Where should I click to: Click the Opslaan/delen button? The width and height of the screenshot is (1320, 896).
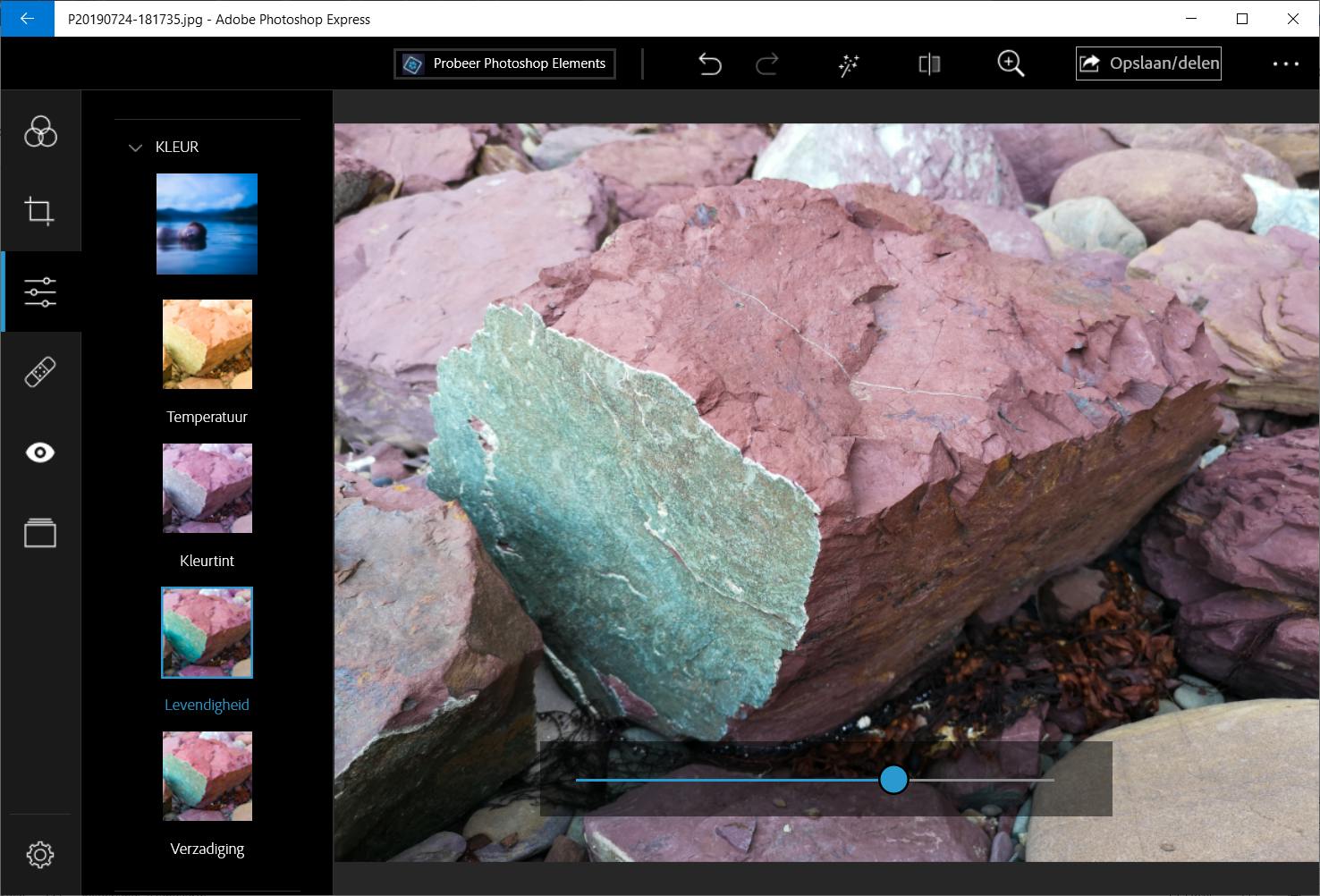point(1148,63)
